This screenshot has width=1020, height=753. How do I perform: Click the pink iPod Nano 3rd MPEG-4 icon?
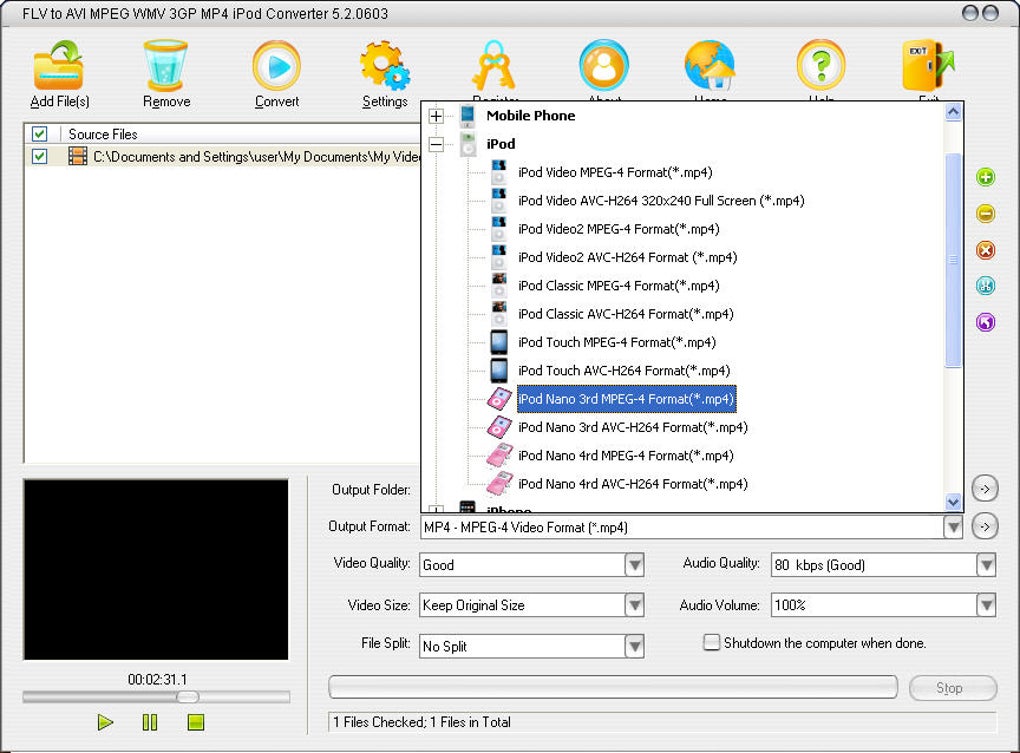tap(499, 399)
